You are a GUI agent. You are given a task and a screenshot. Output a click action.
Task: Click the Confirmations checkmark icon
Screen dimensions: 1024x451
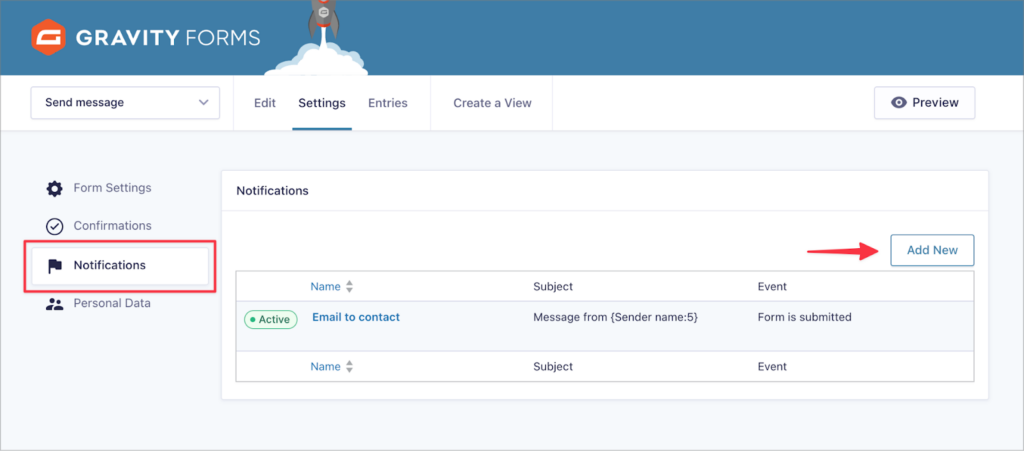(54, 226)
